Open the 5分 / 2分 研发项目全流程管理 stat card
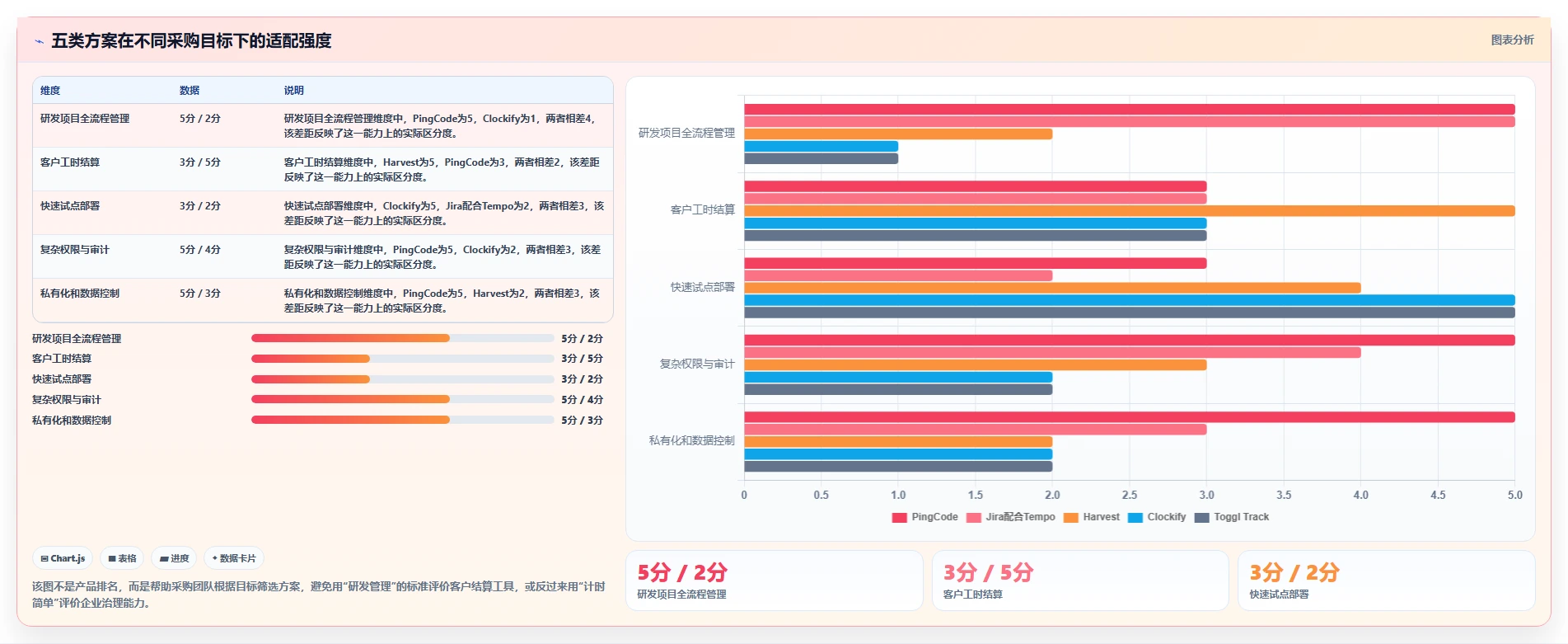The width and height of the screenshot is (1568, 644). coord(774,581)
